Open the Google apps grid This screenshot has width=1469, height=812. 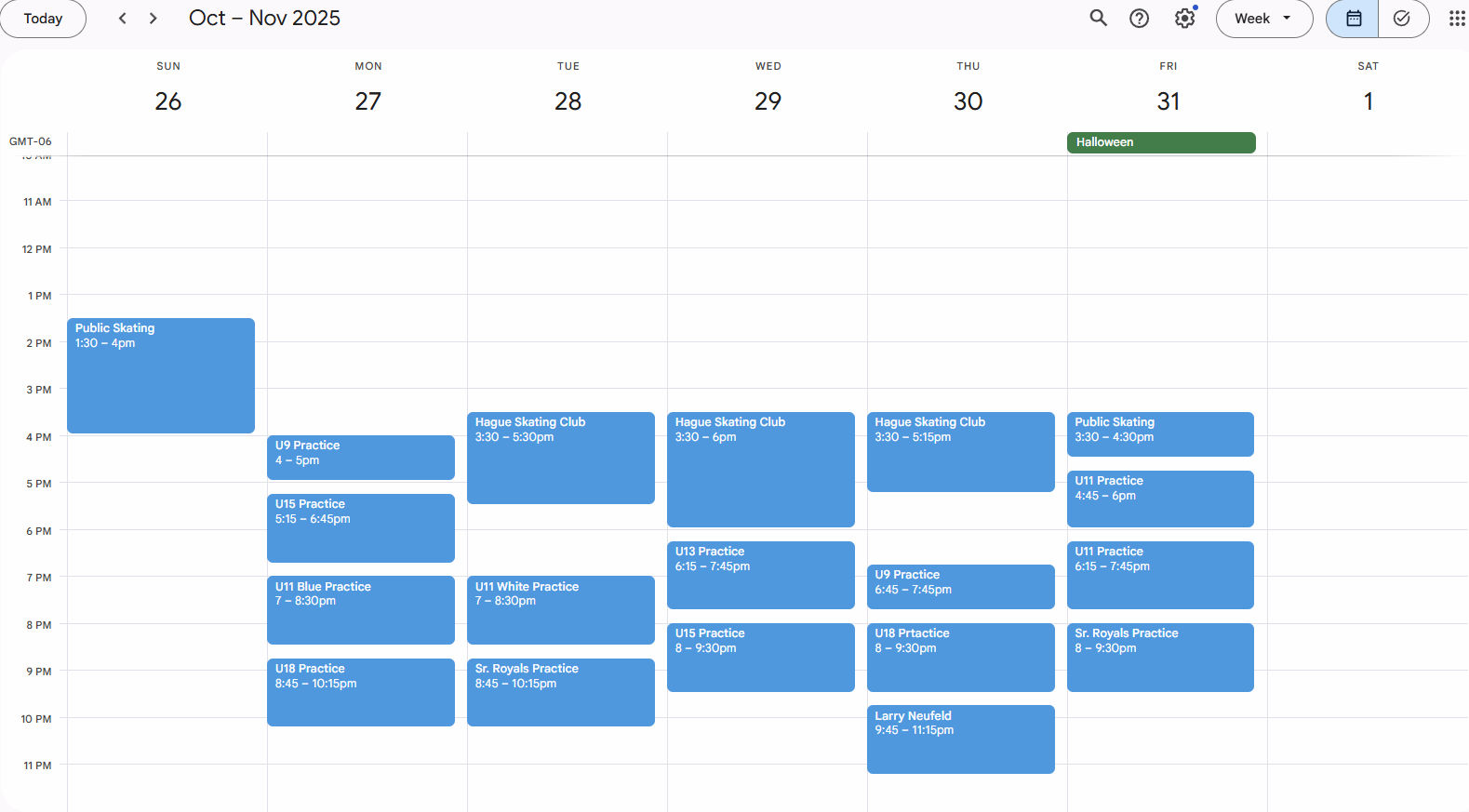(1457, 19)
